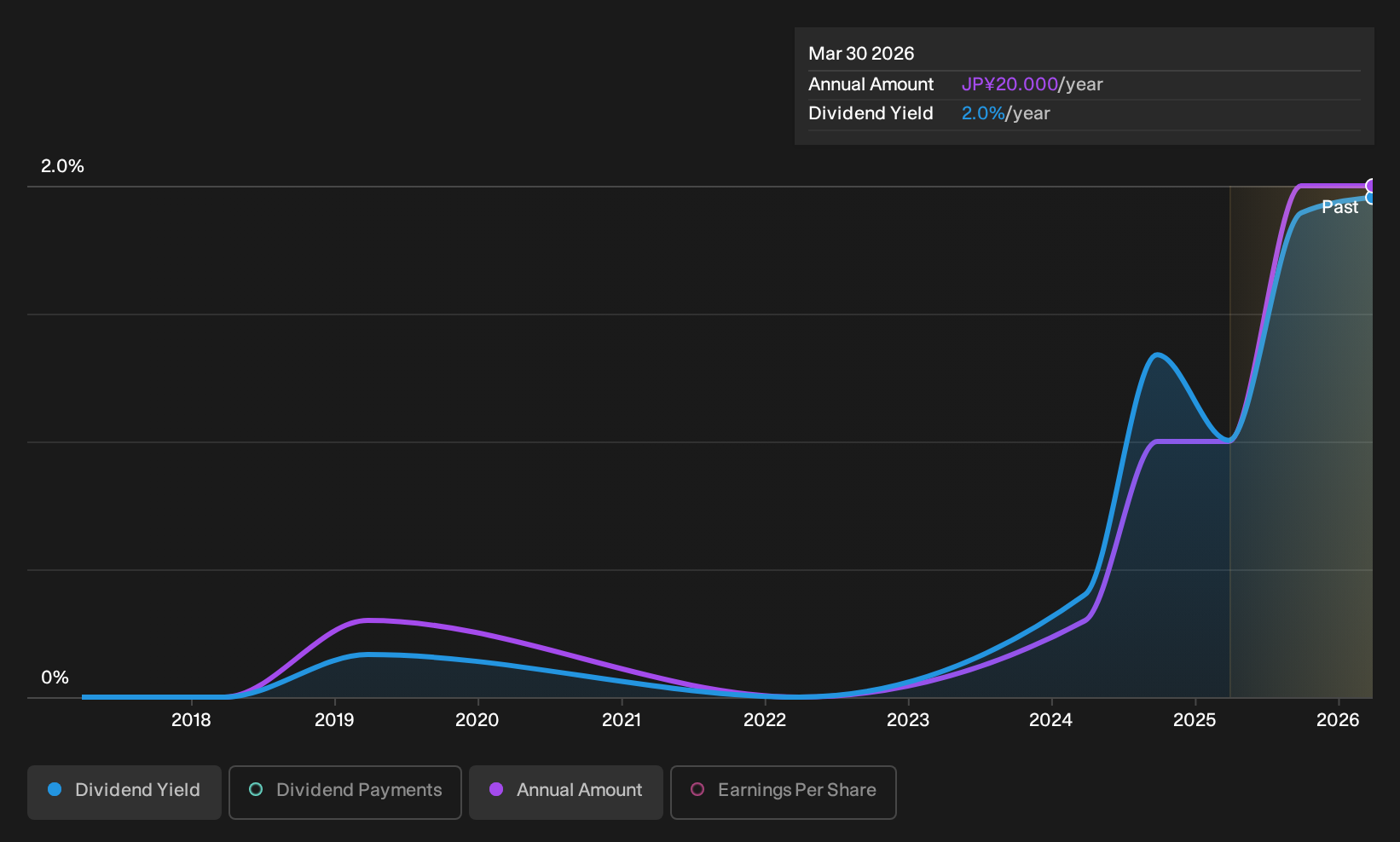The width and height of the screenshot is (1400, 842).
Task: Click the purple Annual Amount legend dot
Action: 496,789
